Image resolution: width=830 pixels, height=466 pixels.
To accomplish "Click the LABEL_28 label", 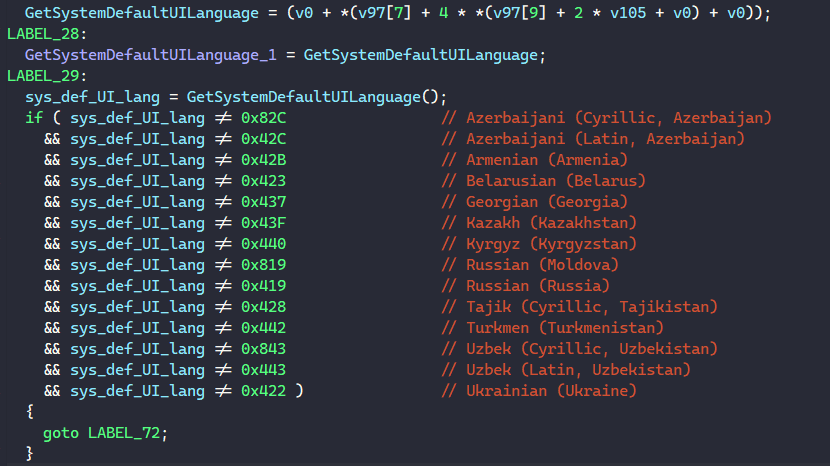I will pos(32,34).
